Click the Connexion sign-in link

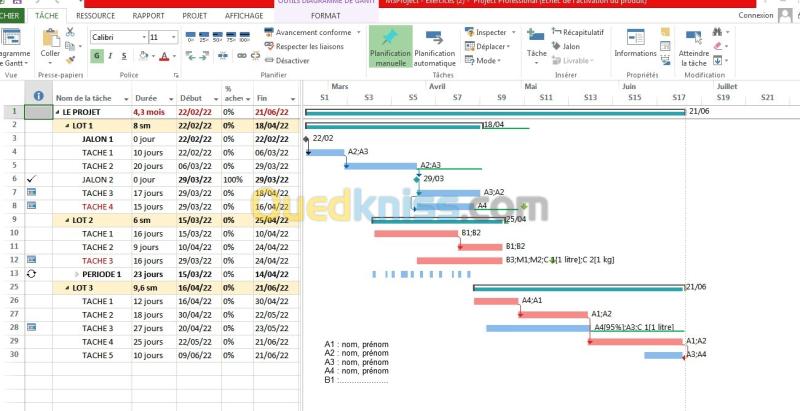click(755, 16)
